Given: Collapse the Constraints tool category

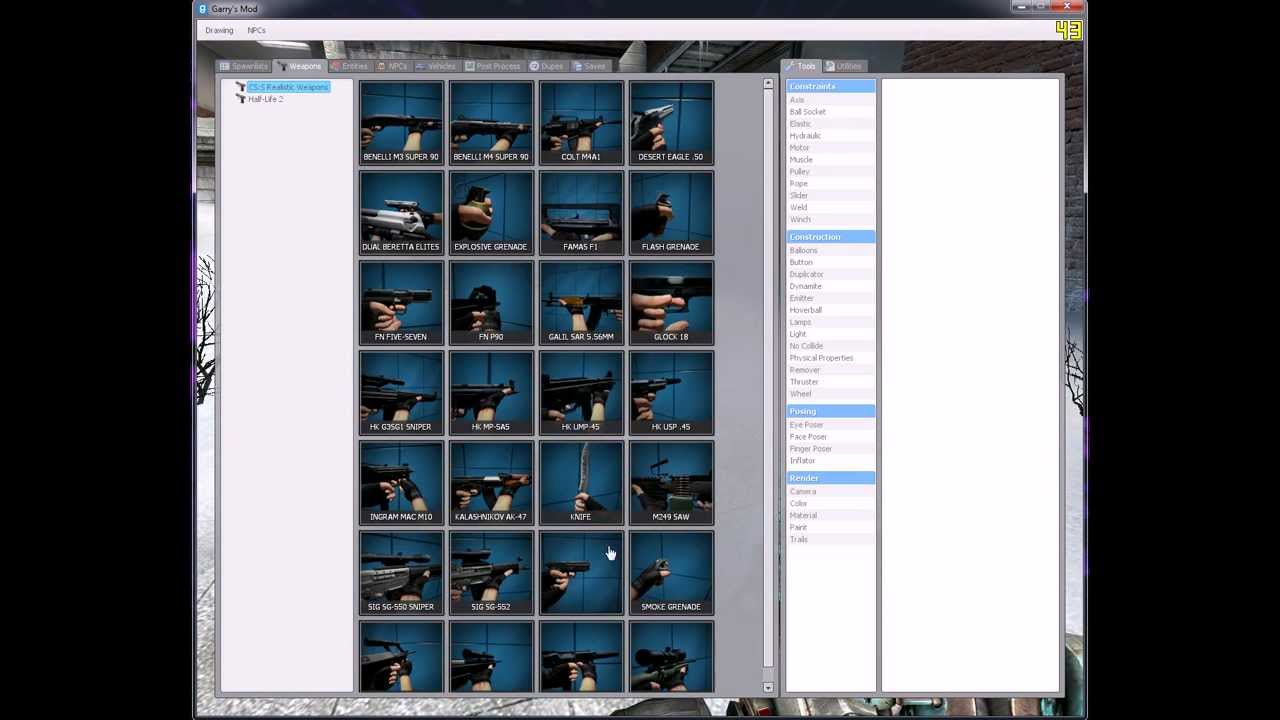Looking at the screenshot, I should 831,86.
